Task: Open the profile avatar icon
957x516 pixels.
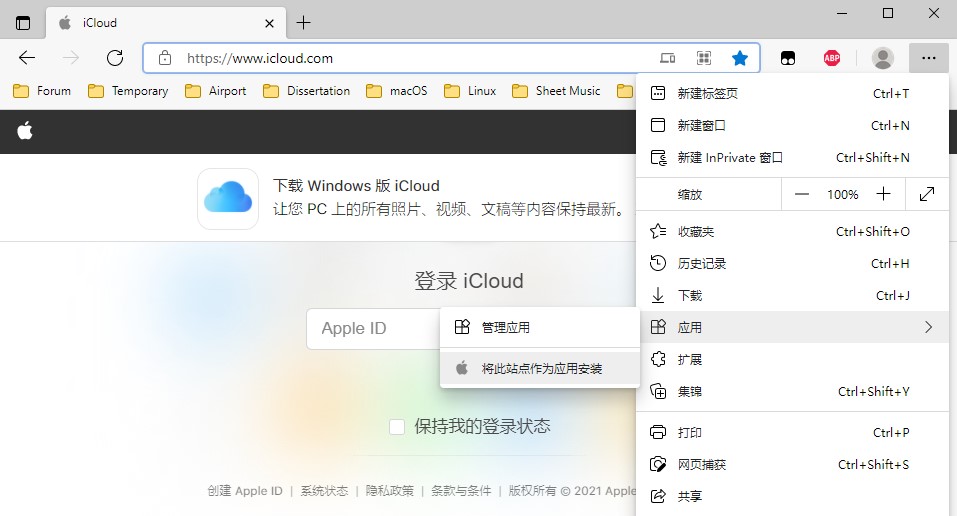Action: pos(883,58)
